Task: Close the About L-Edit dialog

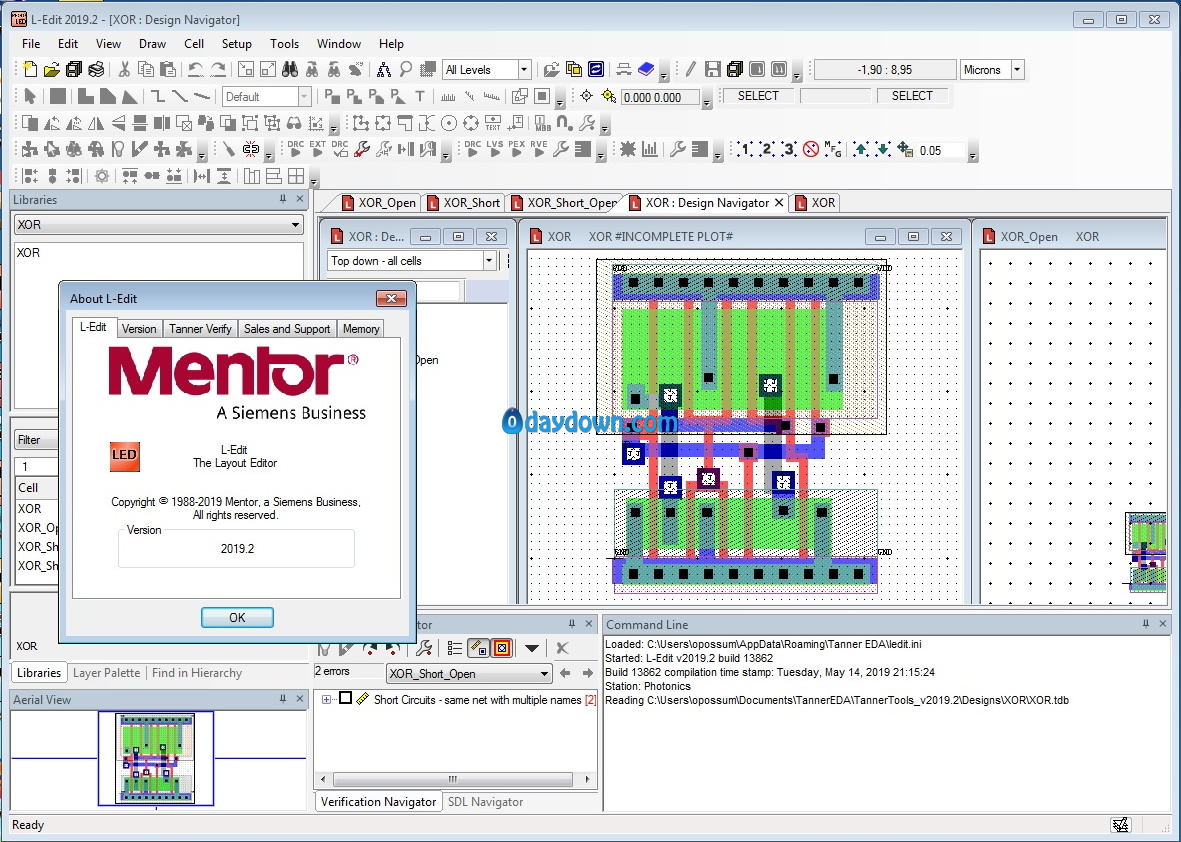Action: click(x=392, y=298)
